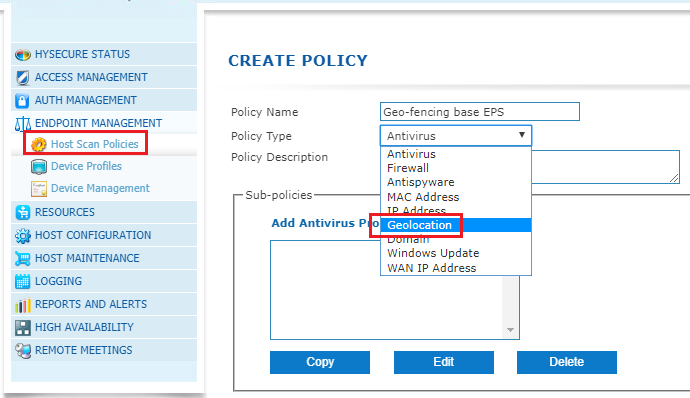Open the REMOTE MEETINGS section
The image size is (690, 398).
pos(104,350)
